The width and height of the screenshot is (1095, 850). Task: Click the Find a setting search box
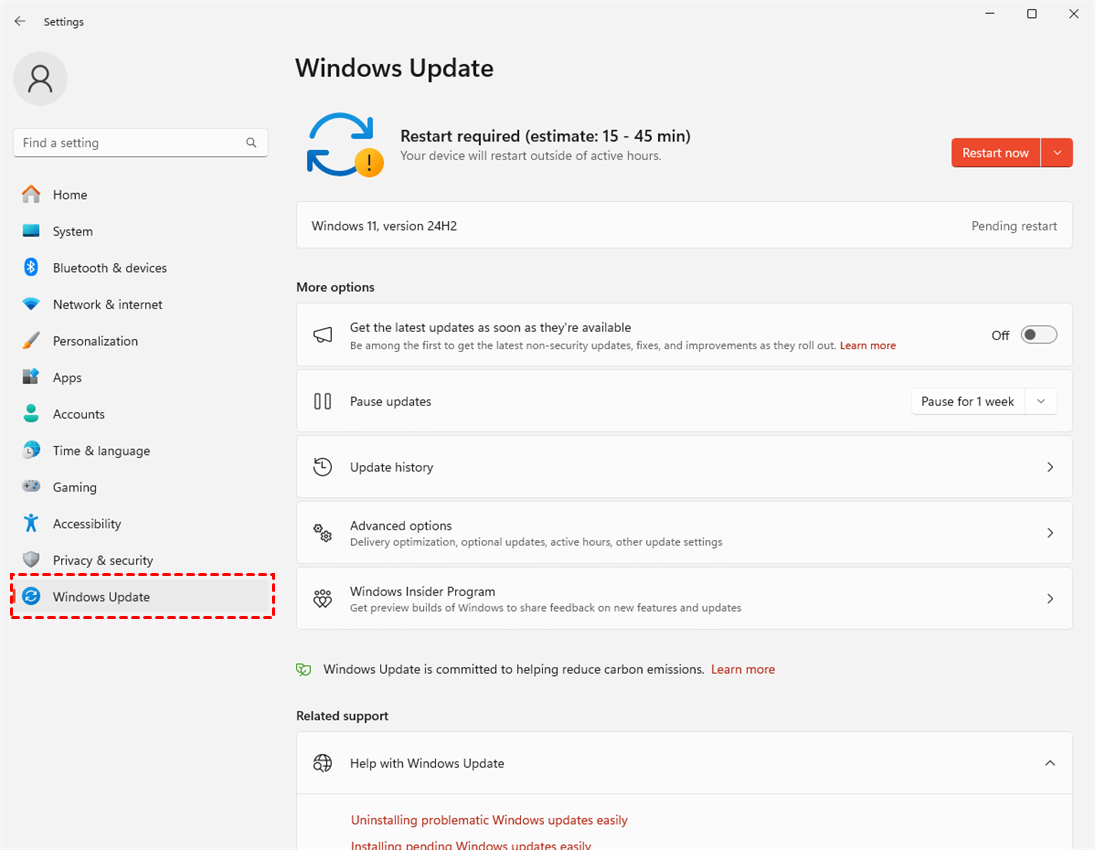click(130, 143)
